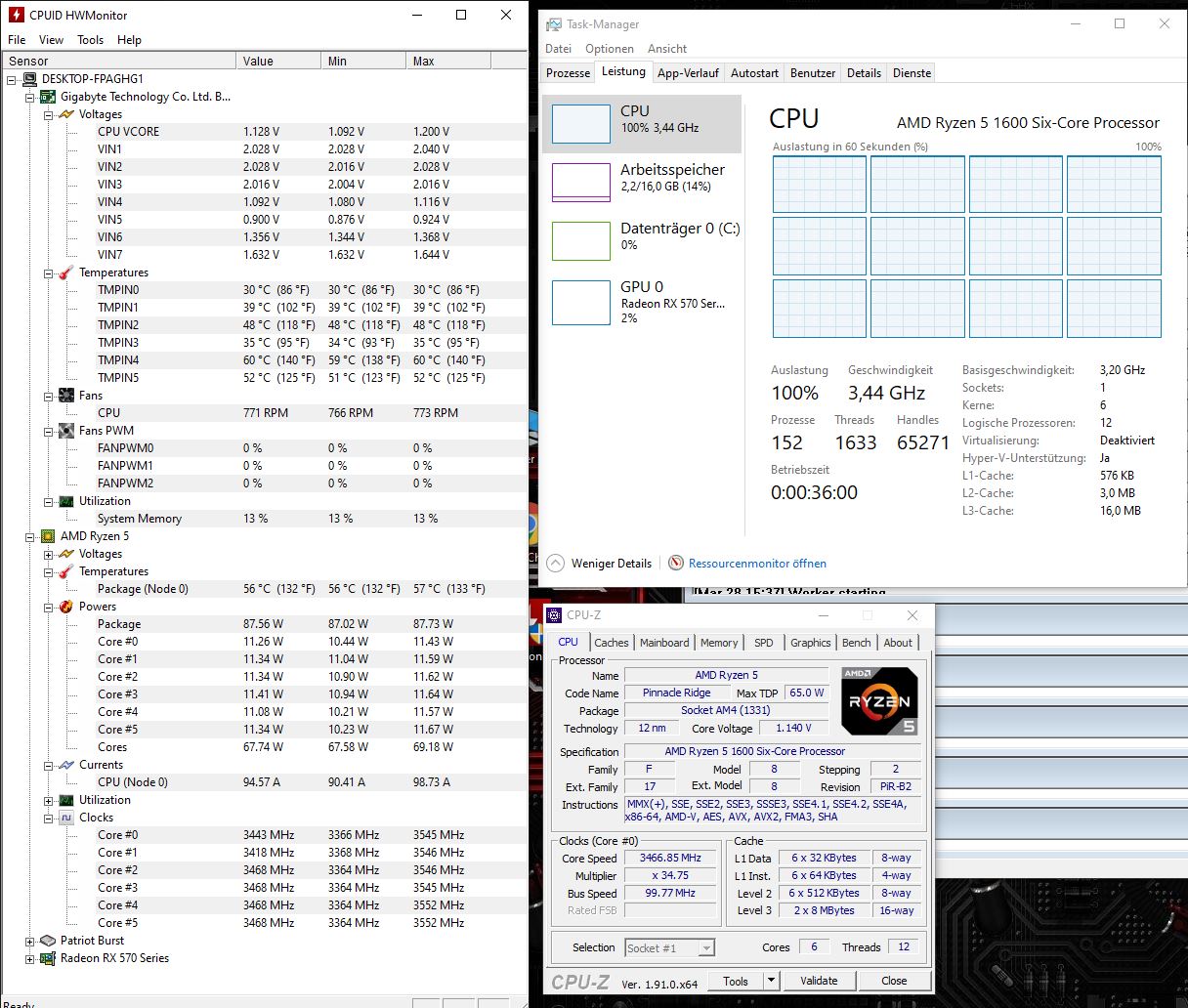Click the Fans fan icon in HWMonitor
The height and width of the screenshot is (1008, 1188).
tap(65, 395)
